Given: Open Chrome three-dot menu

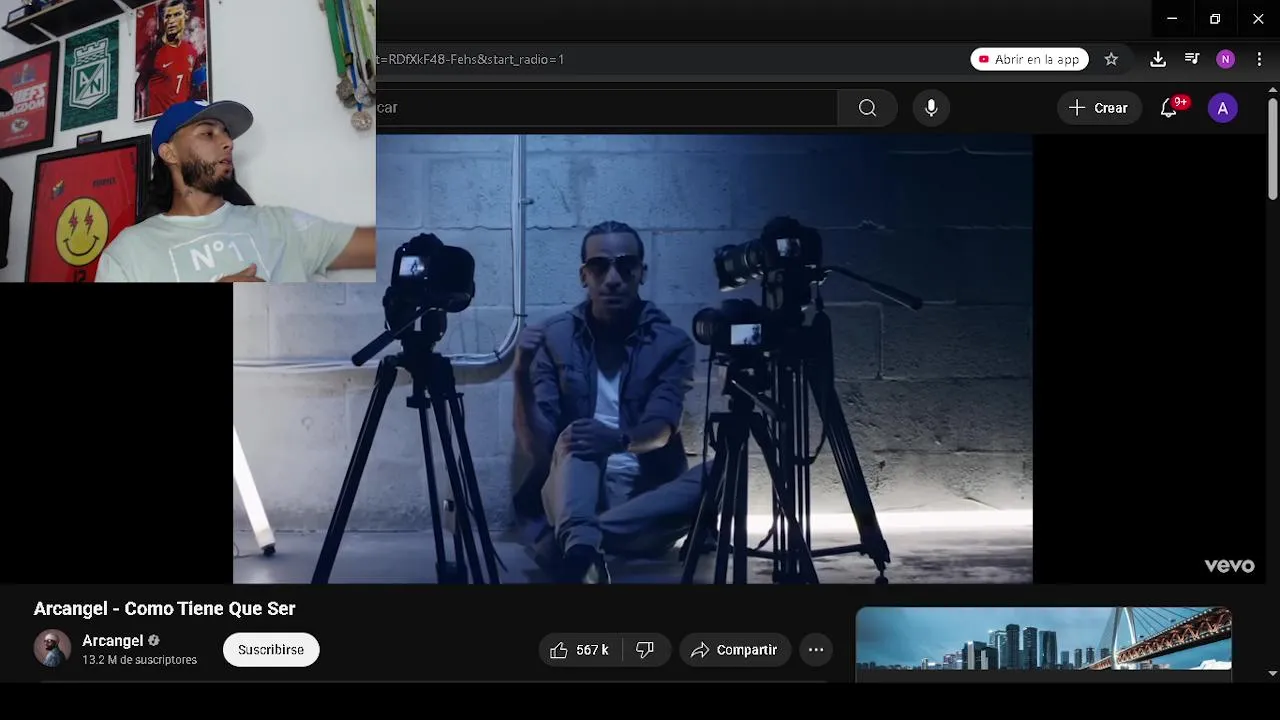Looking at the screenshot, I should (x=1259, y=59).
